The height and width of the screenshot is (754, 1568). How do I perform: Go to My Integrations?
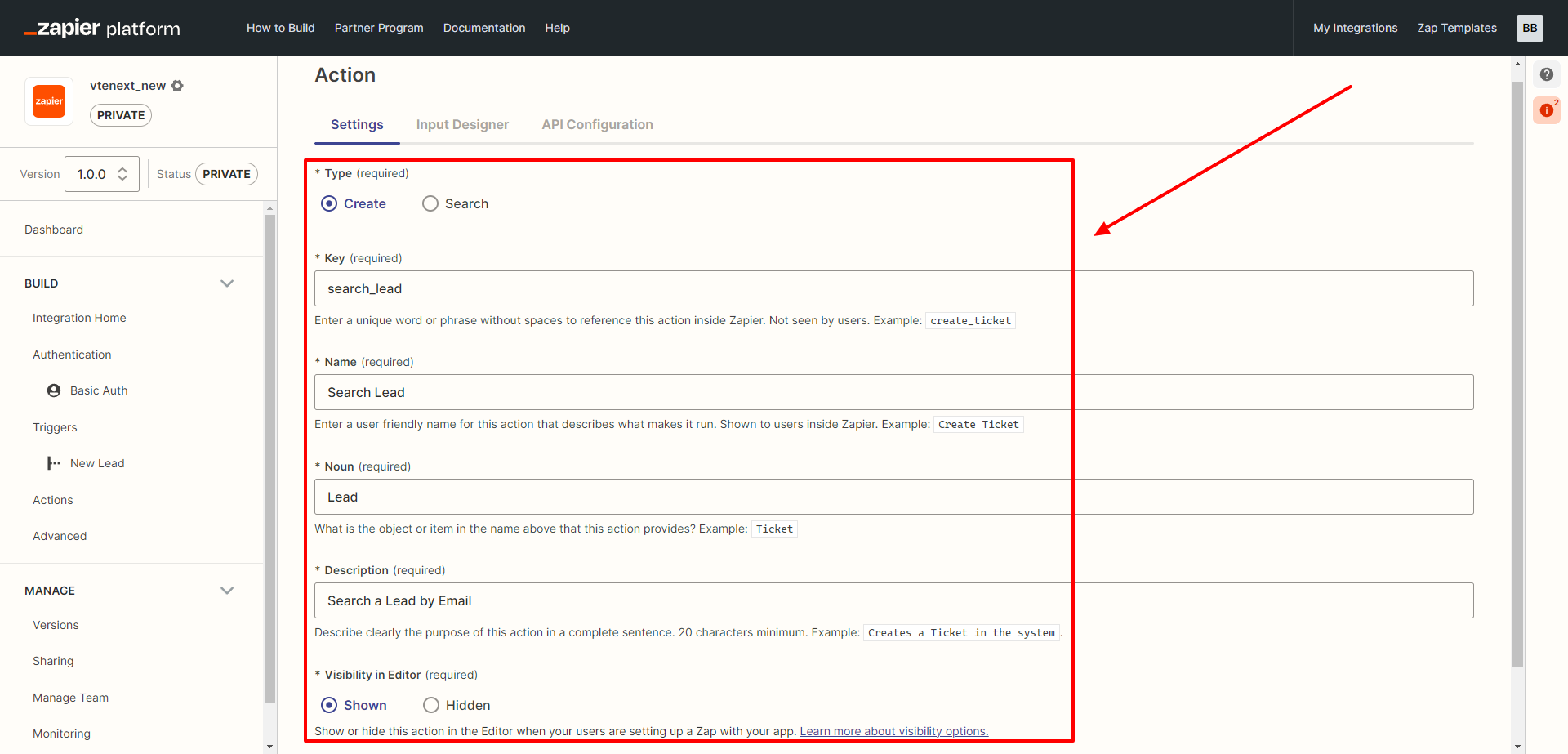point(1355,28)
